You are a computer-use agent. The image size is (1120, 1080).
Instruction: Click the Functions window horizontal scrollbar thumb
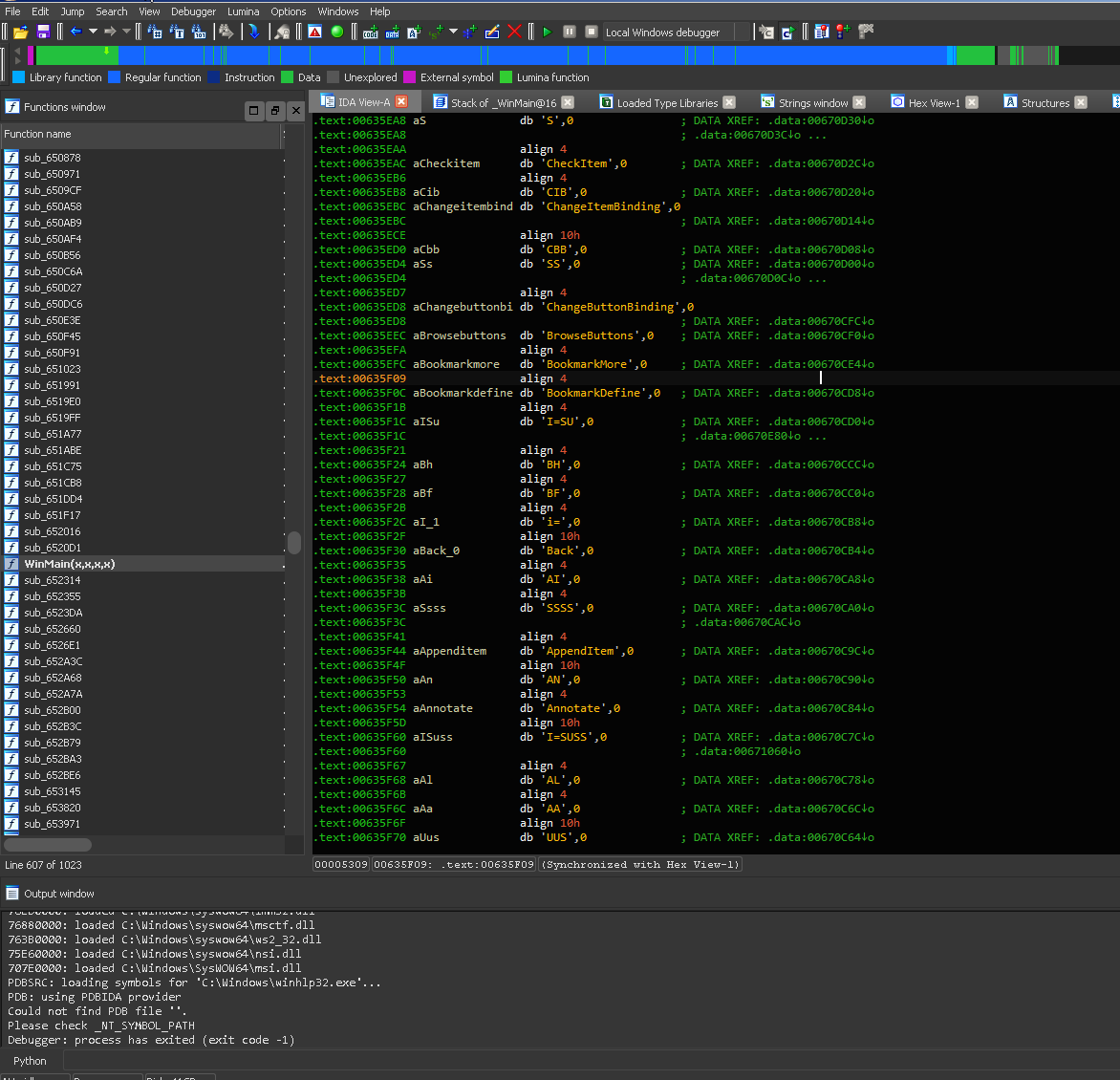click(x=47, y=845)
